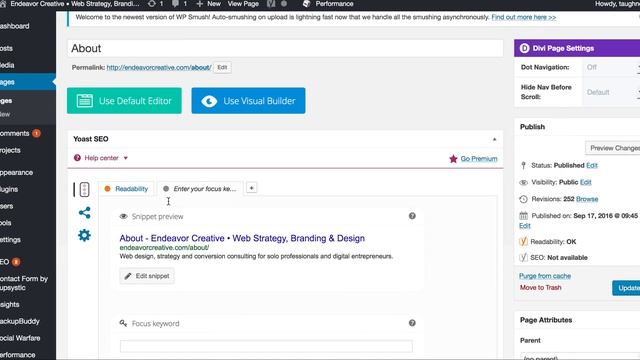Viewport: 640px width, 360px height.
Task: Click the updates refresh icon in admin bar
Action: click(x=152, y=4)
